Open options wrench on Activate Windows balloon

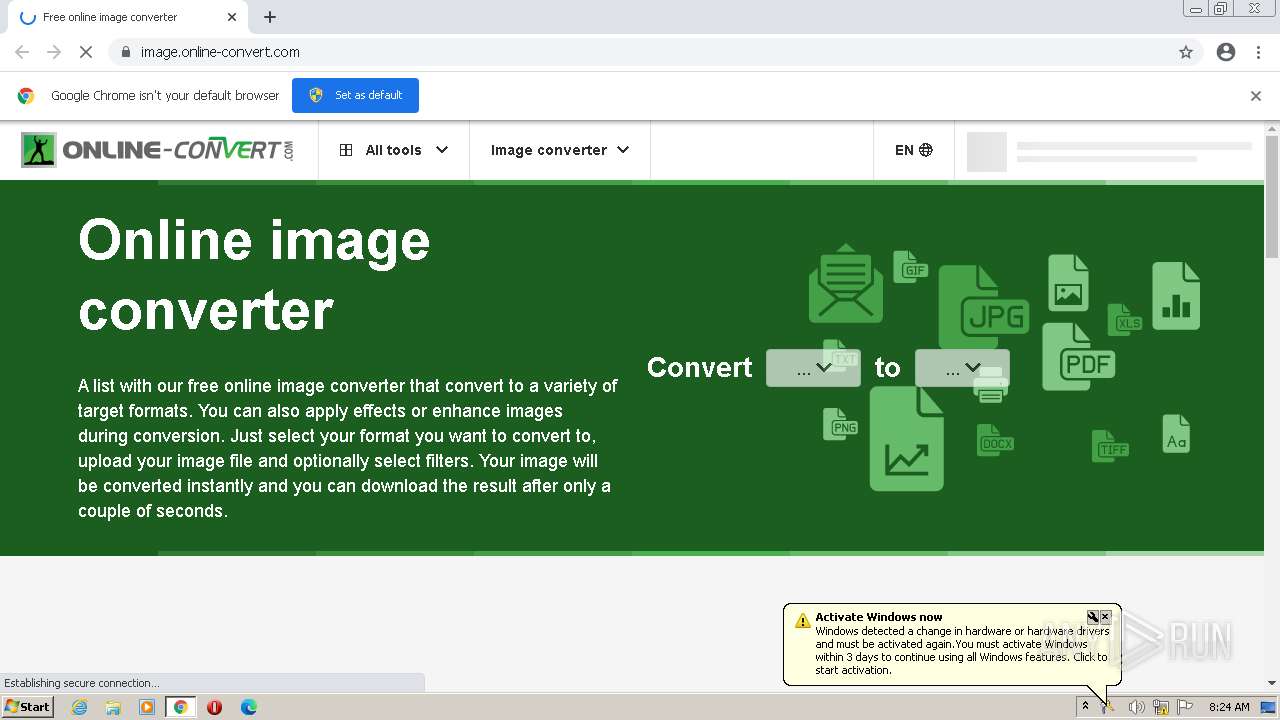(1093, 617)
